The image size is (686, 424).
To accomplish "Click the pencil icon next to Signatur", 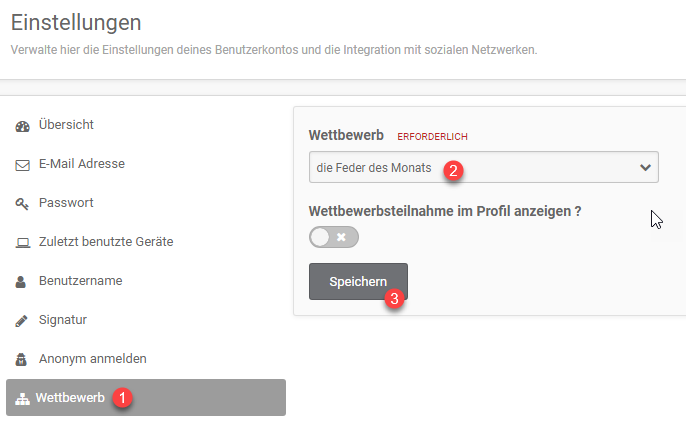I will [x=21, y=321].
